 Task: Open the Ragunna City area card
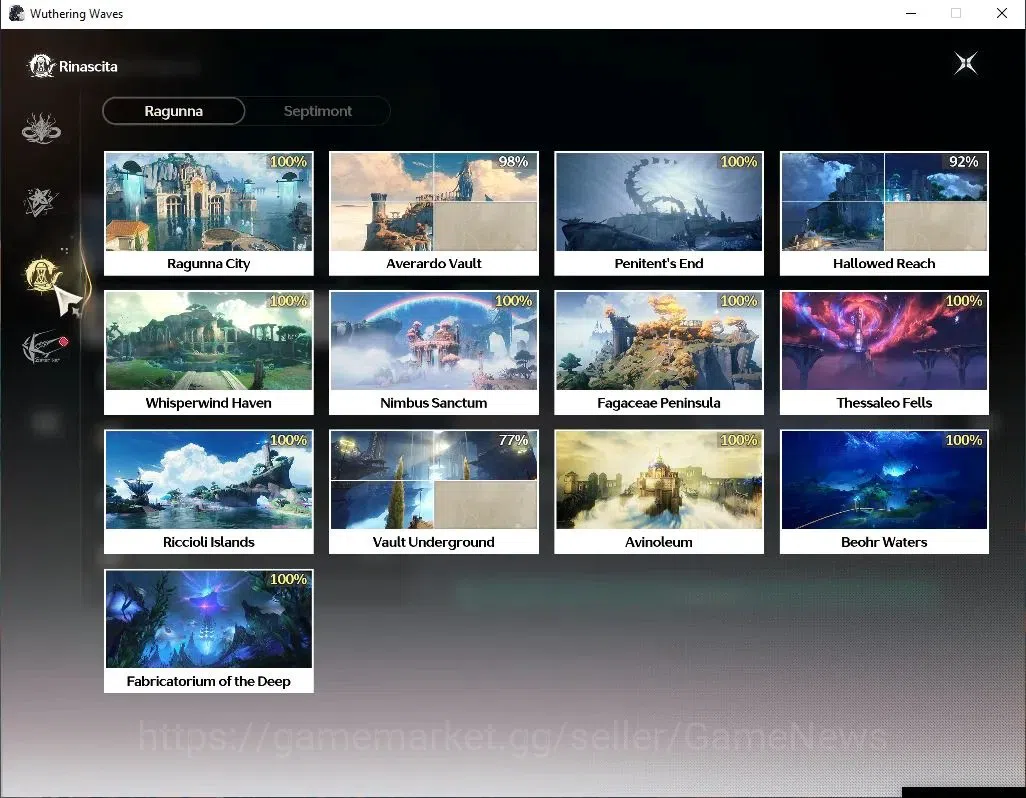[209, 213]
